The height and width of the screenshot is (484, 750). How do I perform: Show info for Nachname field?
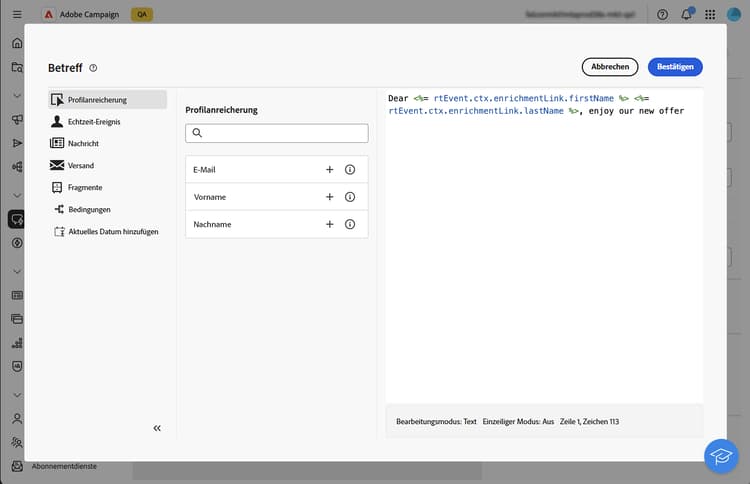point(350,224)
